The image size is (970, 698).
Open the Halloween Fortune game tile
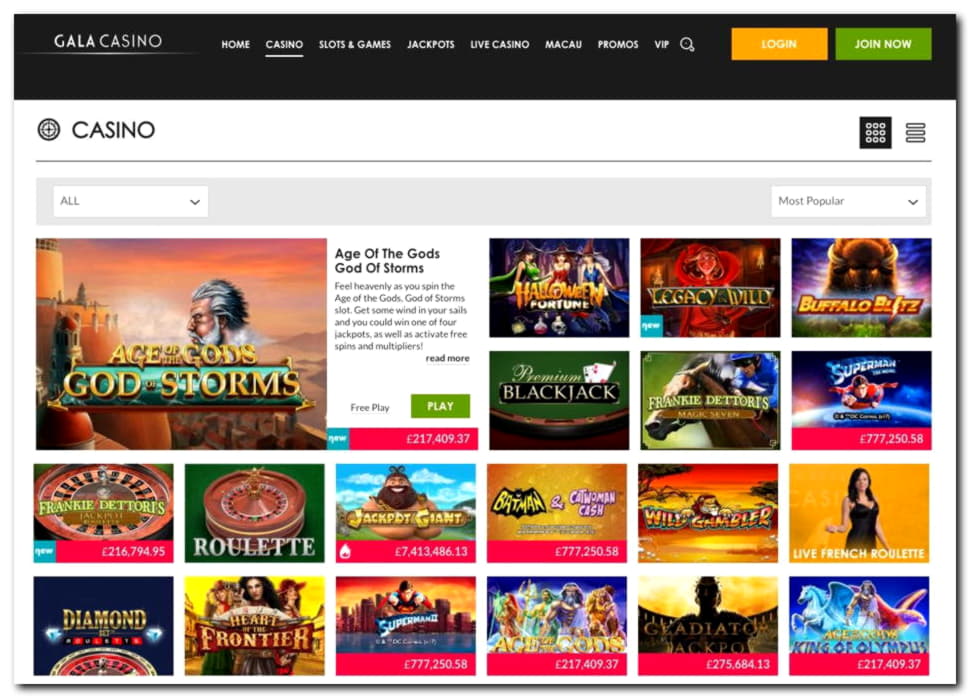pos(559,288)
